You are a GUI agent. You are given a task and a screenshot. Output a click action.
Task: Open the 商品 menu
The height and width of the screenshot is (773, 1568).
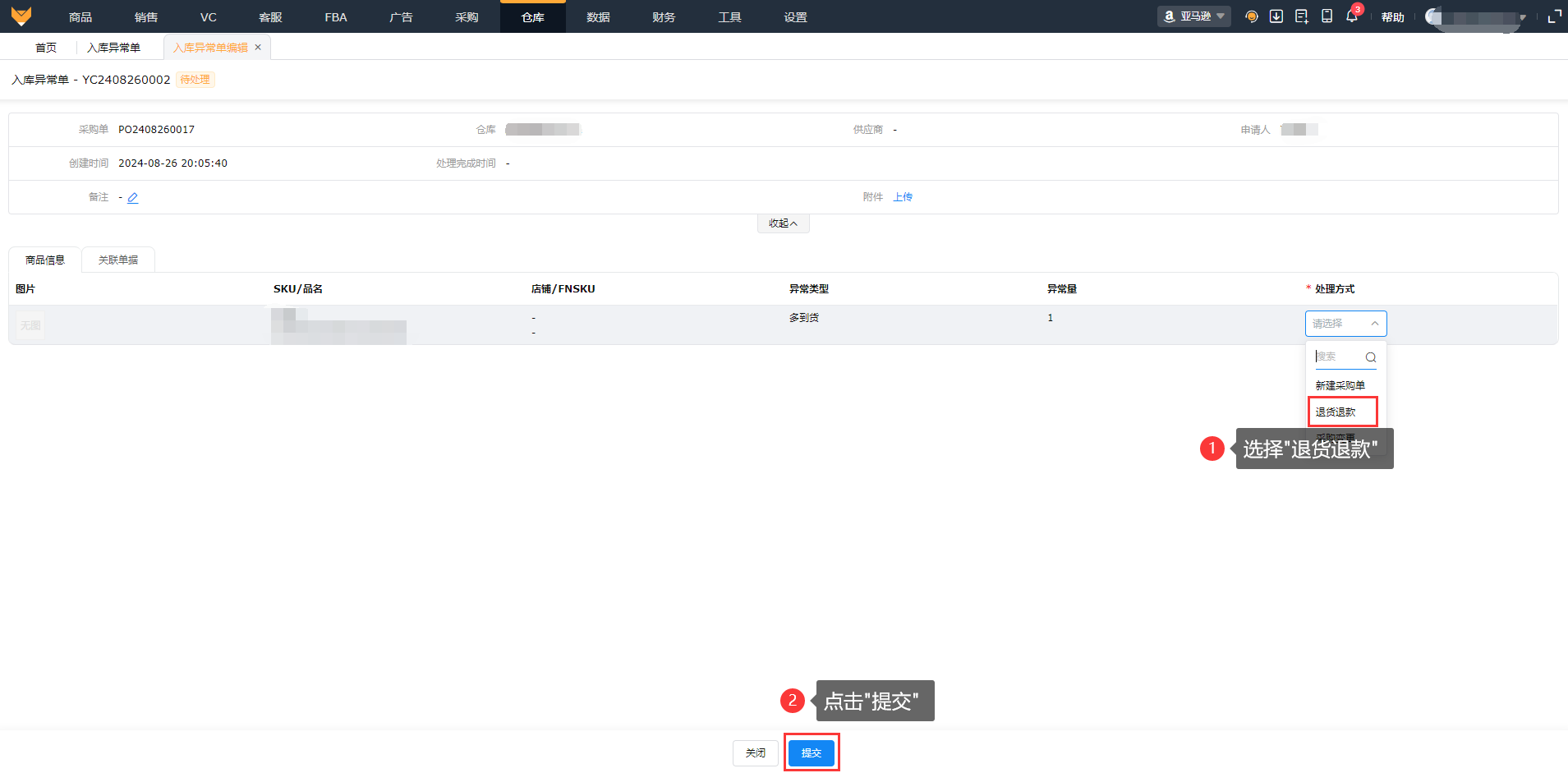(x=80, y=17)
